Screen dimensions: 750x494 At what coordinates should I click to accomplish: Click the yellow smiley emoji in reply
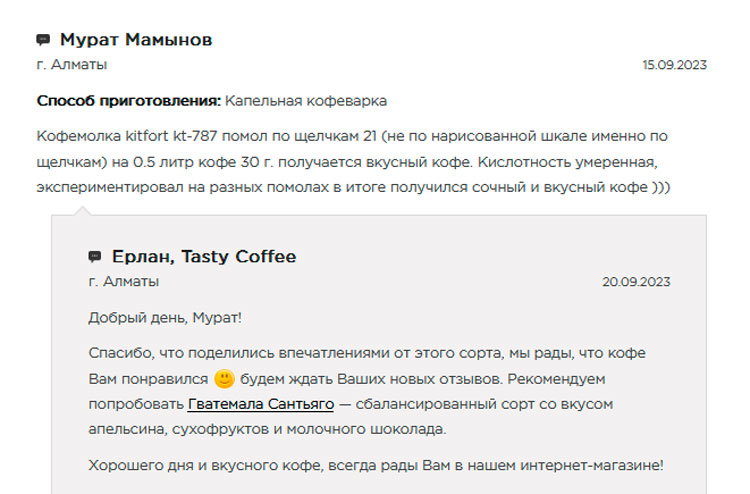224,379
